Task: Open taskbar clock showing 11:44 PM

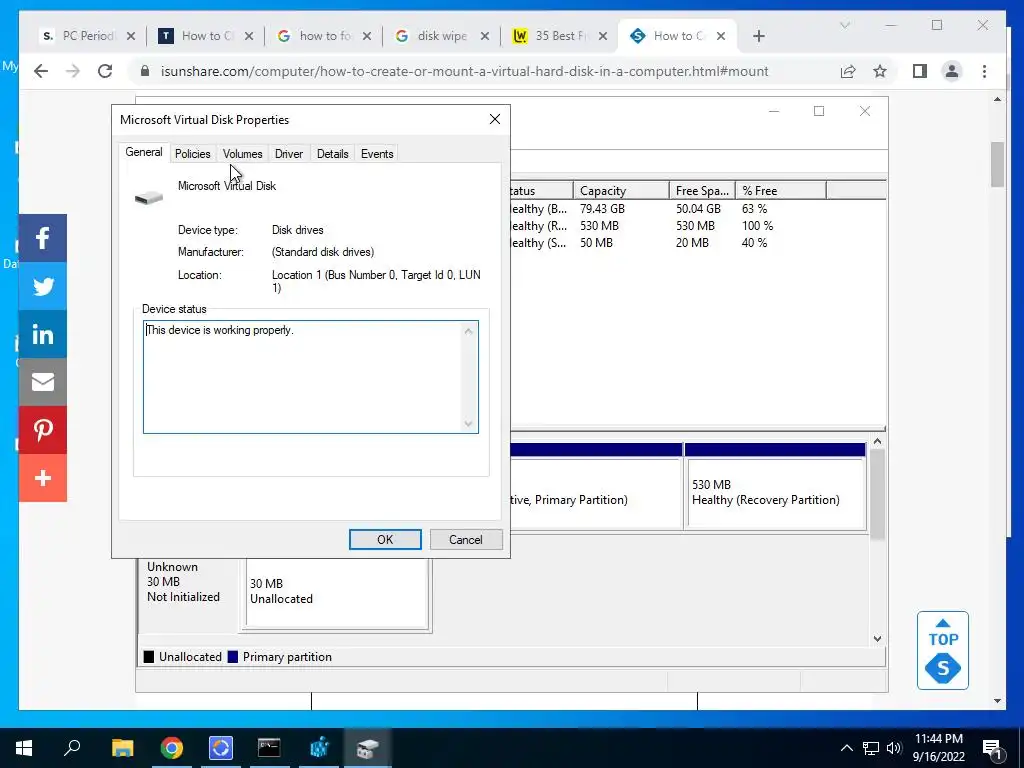Action: 938,748
